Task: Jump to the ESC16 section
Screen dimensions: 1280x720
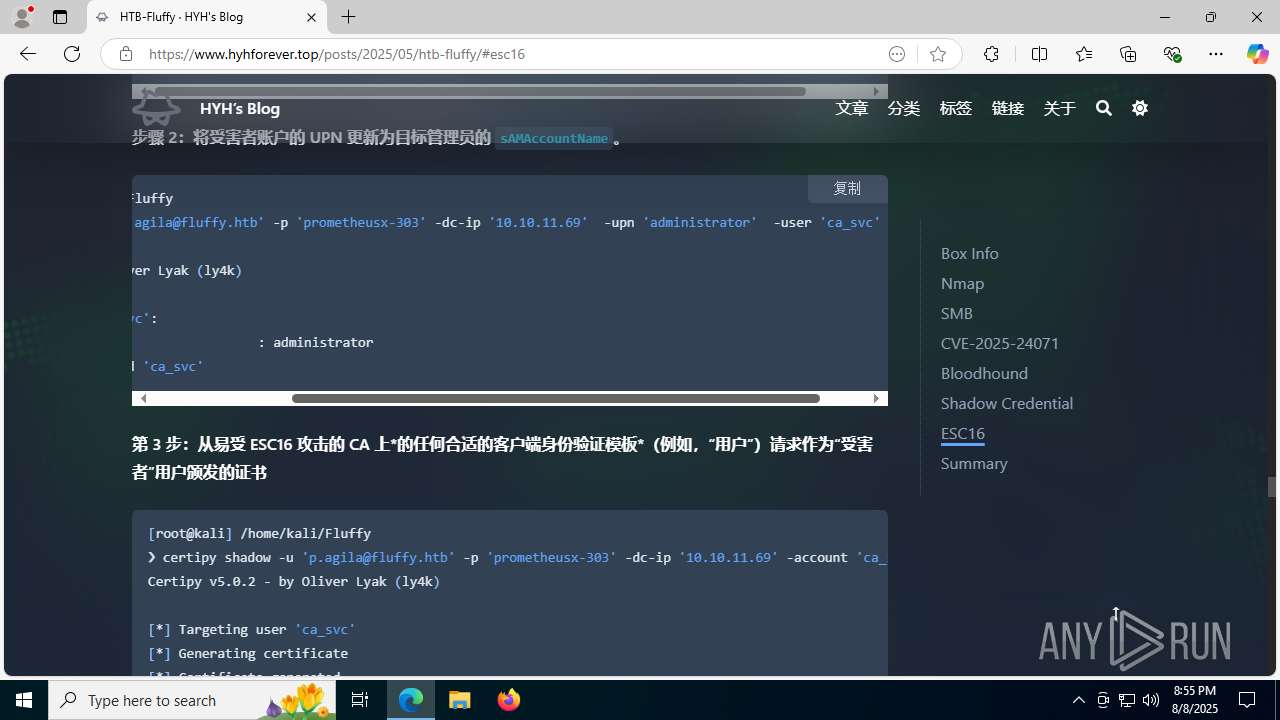Action: (963, 433)
